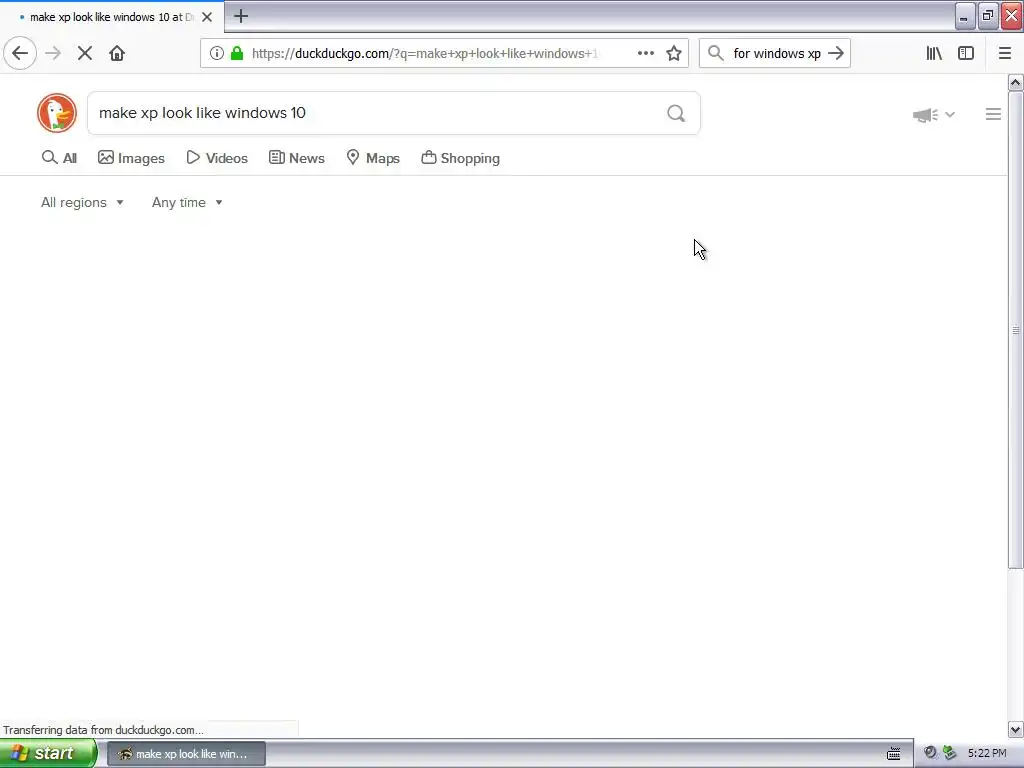
Task: Show site information via the info icon
Action: pos(217,54)
